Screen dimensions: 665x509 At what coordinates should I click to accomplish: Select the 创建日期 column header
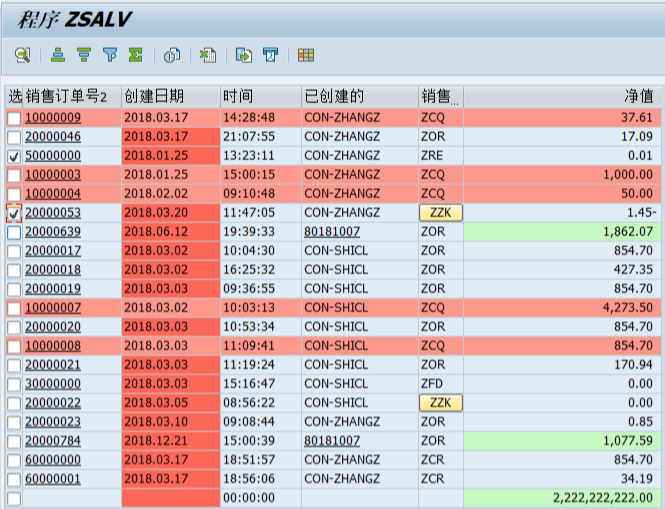pos(171,96)
